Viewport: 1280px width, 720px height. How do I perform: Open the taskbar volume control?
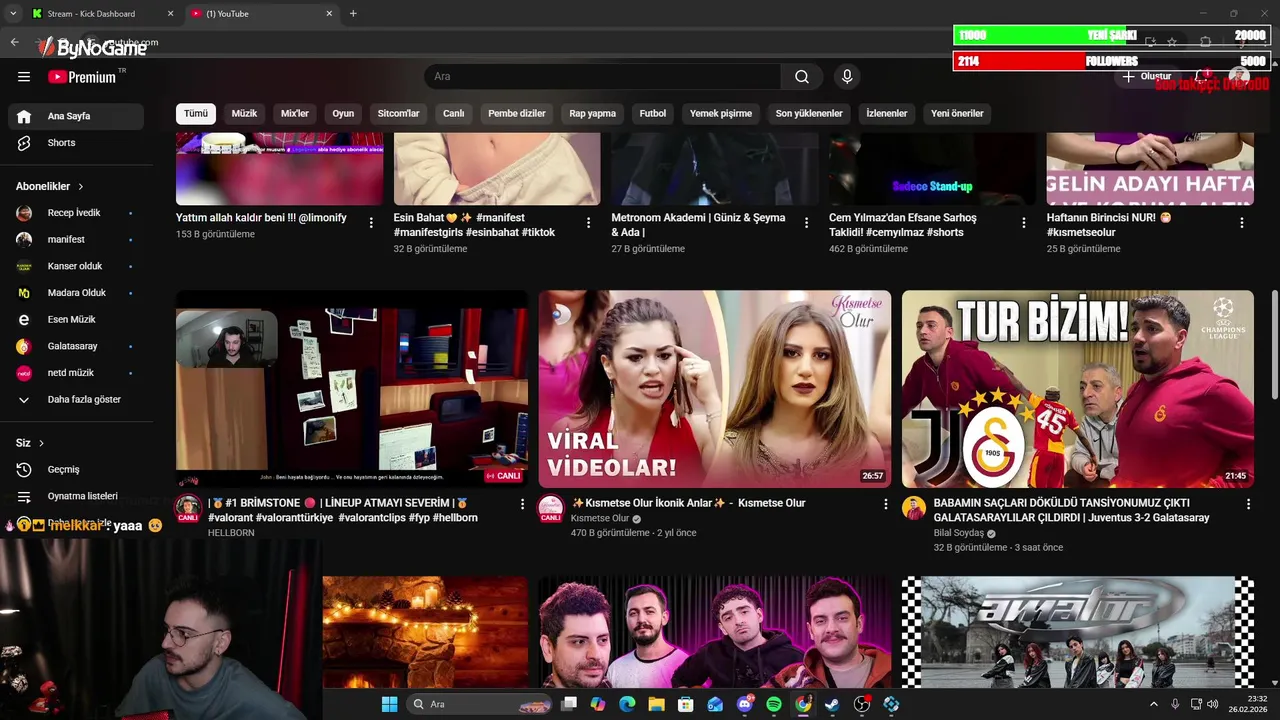(1212, 704)
